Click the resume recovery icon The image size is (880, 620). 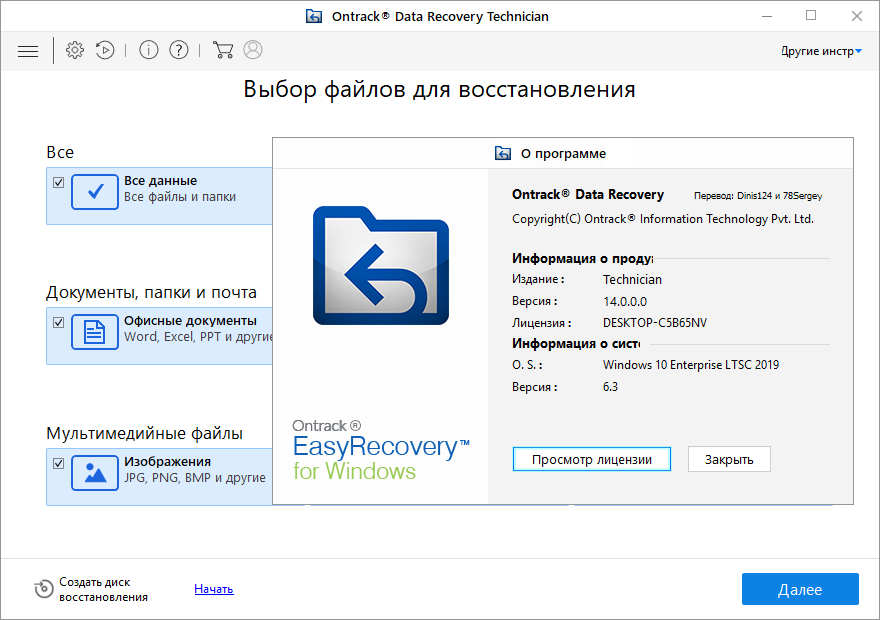105,50
